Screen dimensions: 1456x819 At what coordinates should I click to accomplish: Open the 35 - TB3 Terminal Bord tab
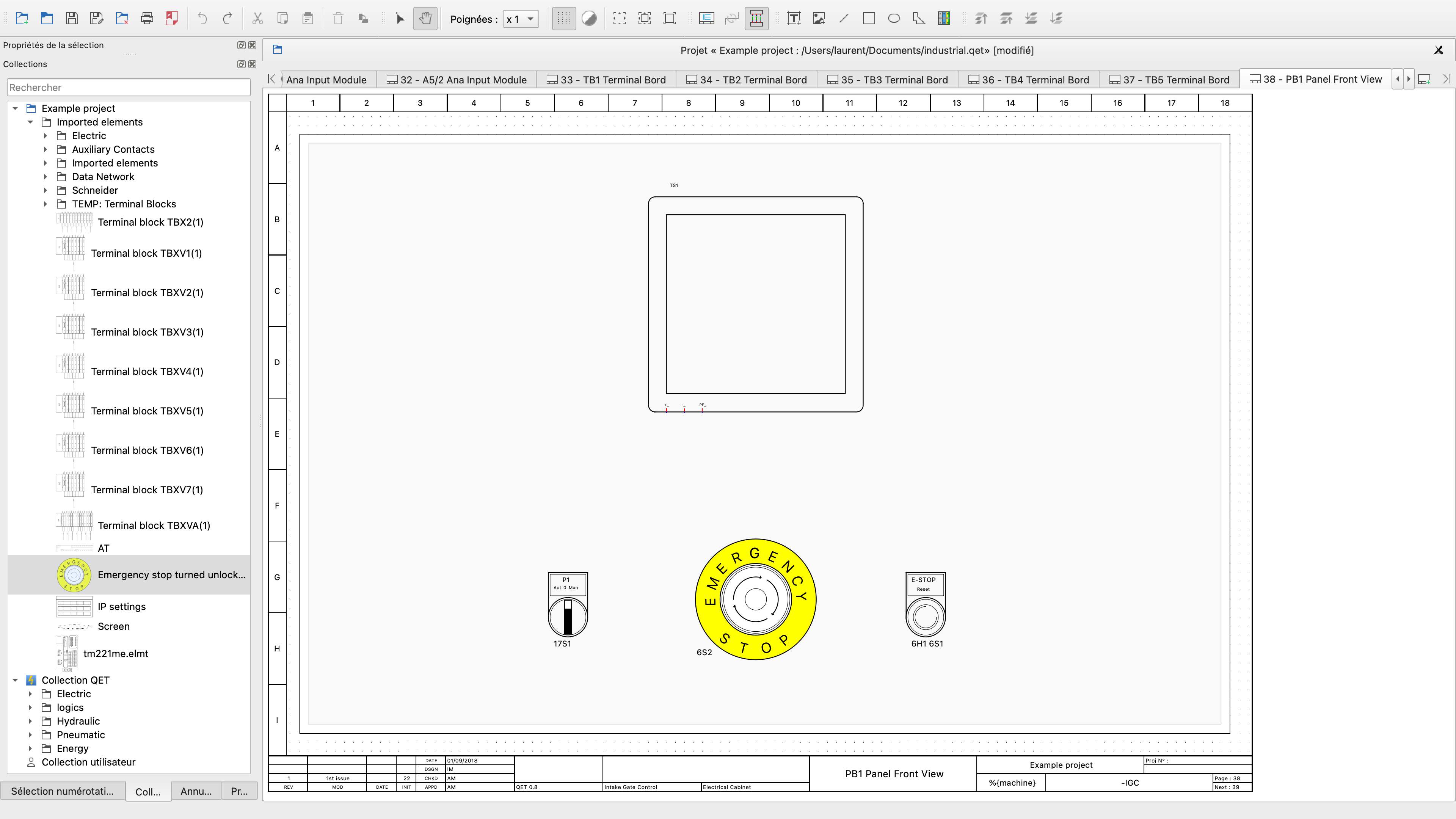click(x=887, y=79)
